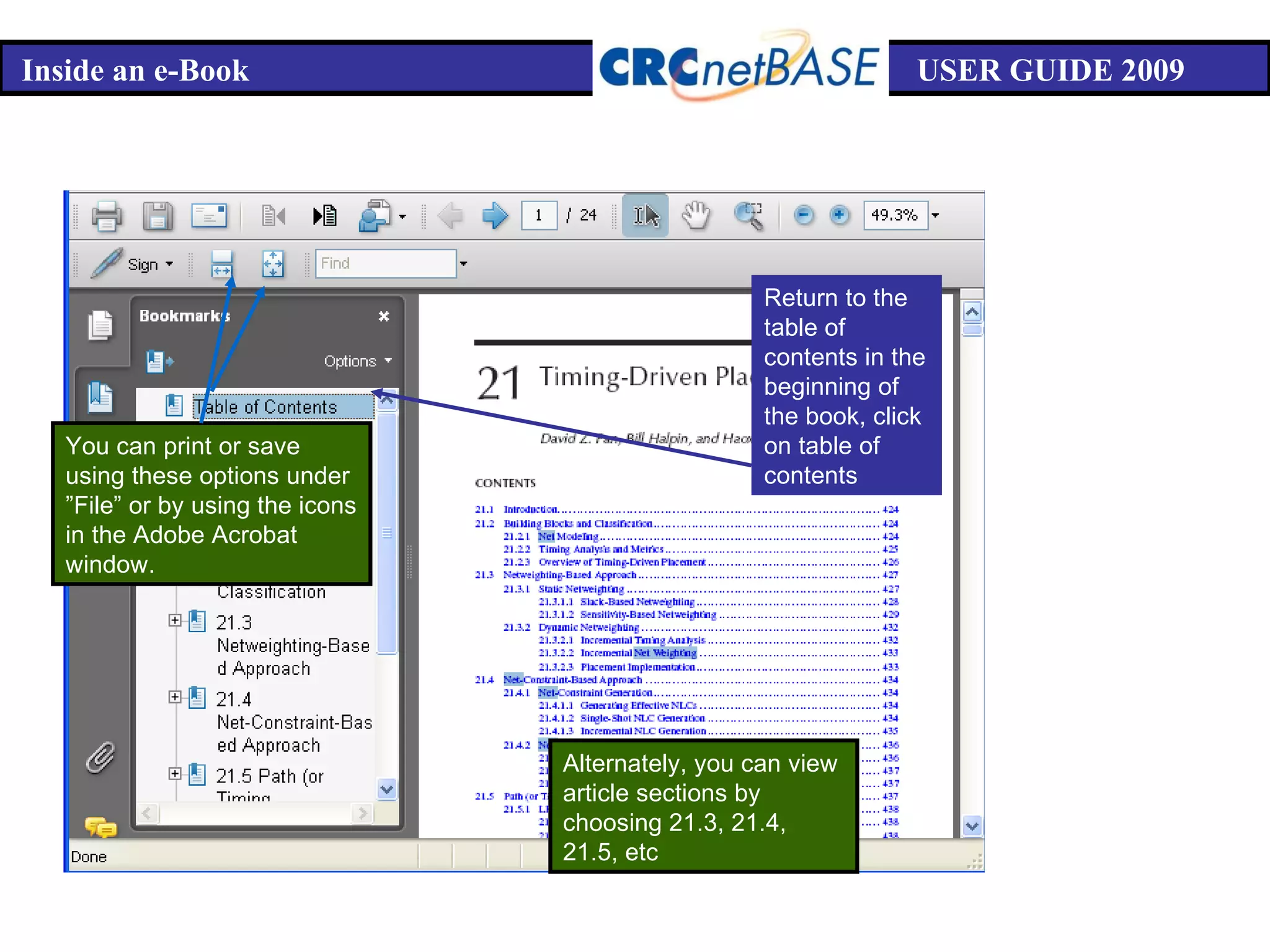
Task: Select the Hand pan tool
Action: point(696,216)
